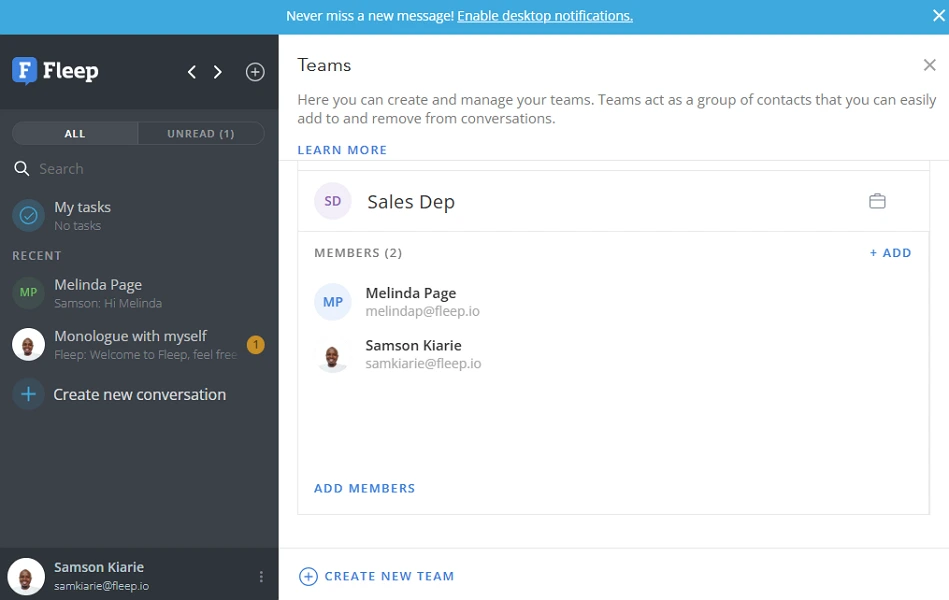Close the Teams panel
Viewport: 949px width, 600px height.
[x=929, y=65]
